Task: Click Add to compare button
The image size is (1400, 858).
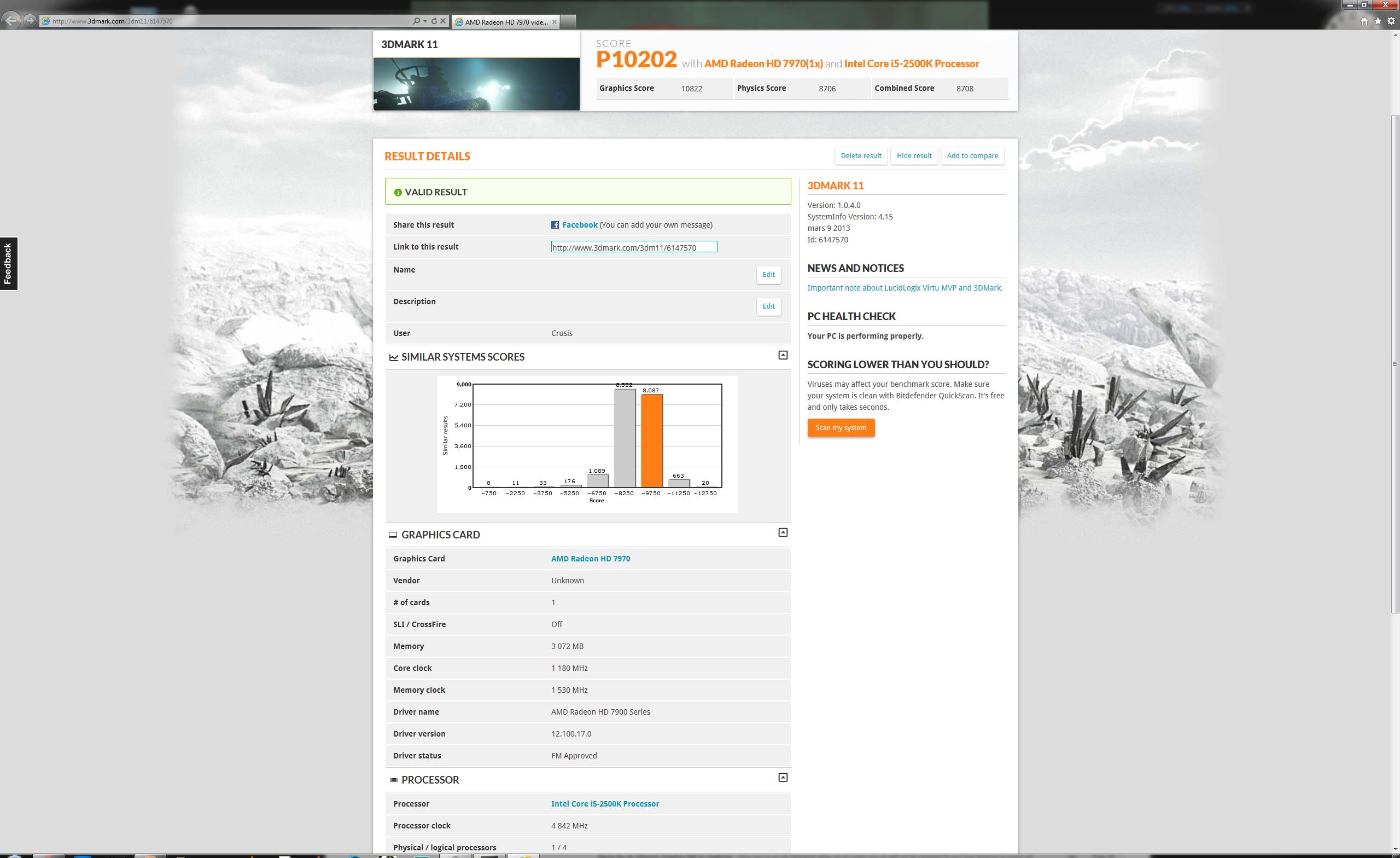Action: (x=972, y=156)
